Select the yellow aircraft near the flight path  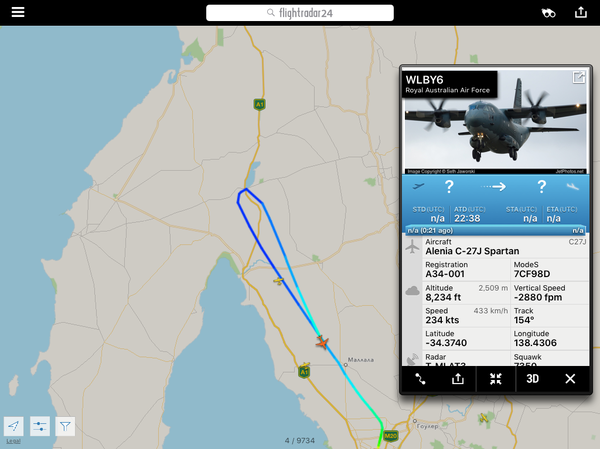coord(279,281)
